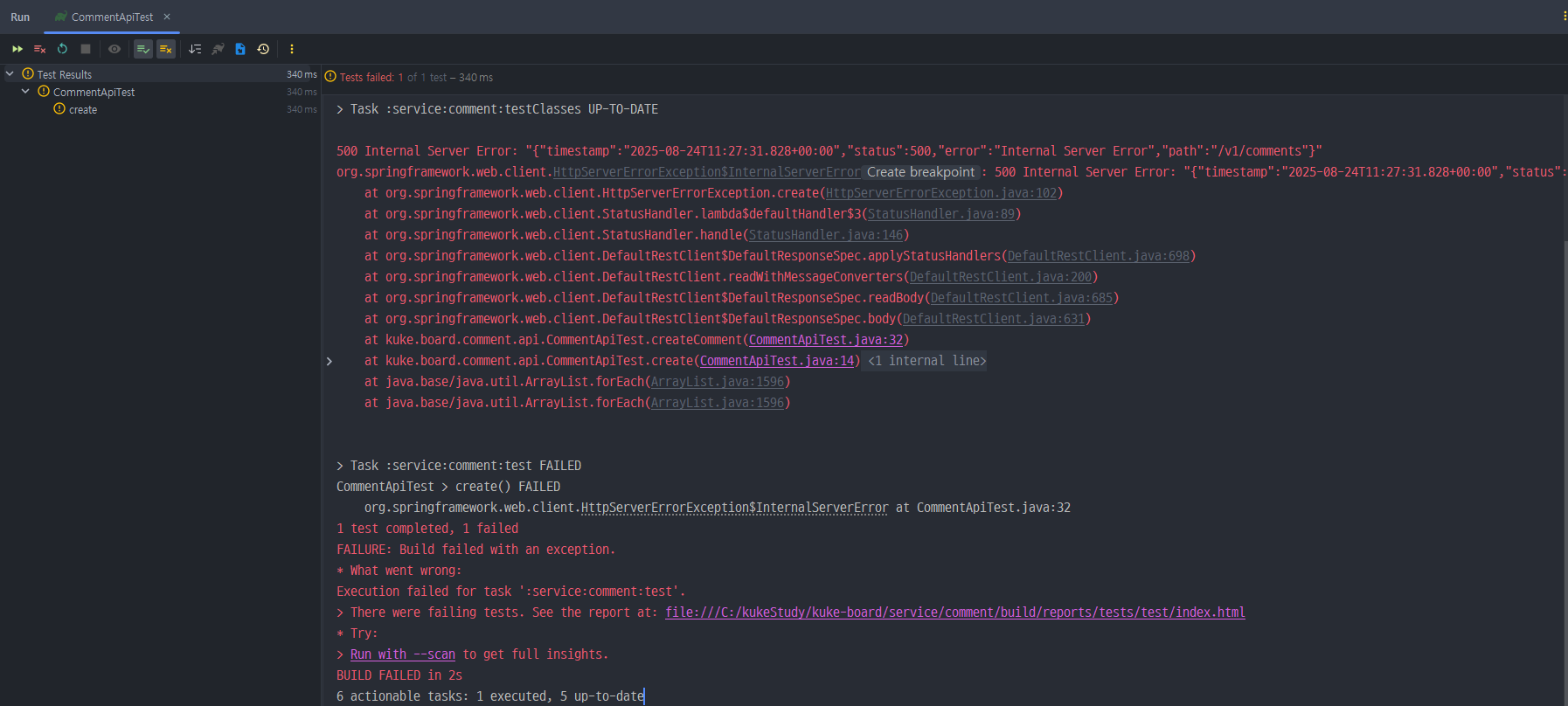Image resolution: width=1568 pixels, height=706 pixels.
Task: Stop the running process square icon
Action: pos(85,49)
